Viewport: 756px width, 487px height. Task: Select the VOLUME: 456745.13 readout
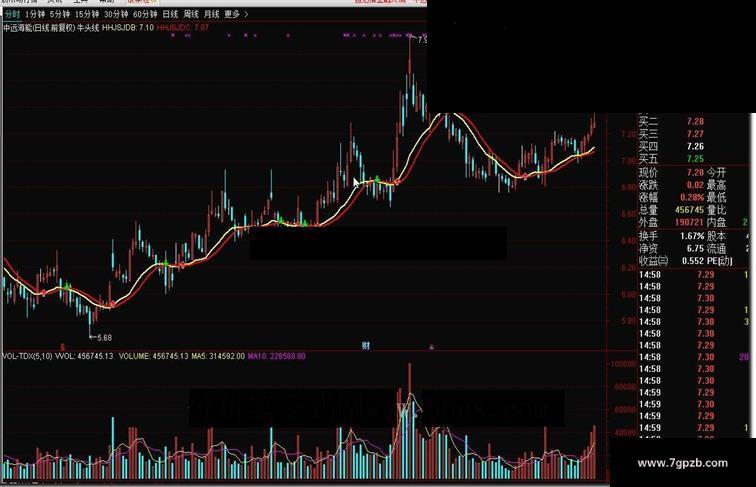[x=153, y=356]
